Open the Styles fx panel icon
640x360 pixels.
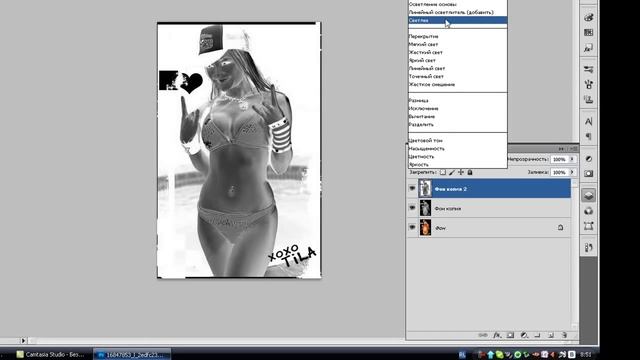coord(588,48)
